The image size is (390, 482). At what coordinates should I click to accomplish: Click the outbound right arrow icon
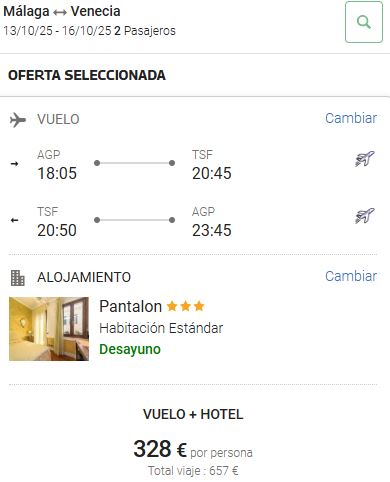[14, 164]
